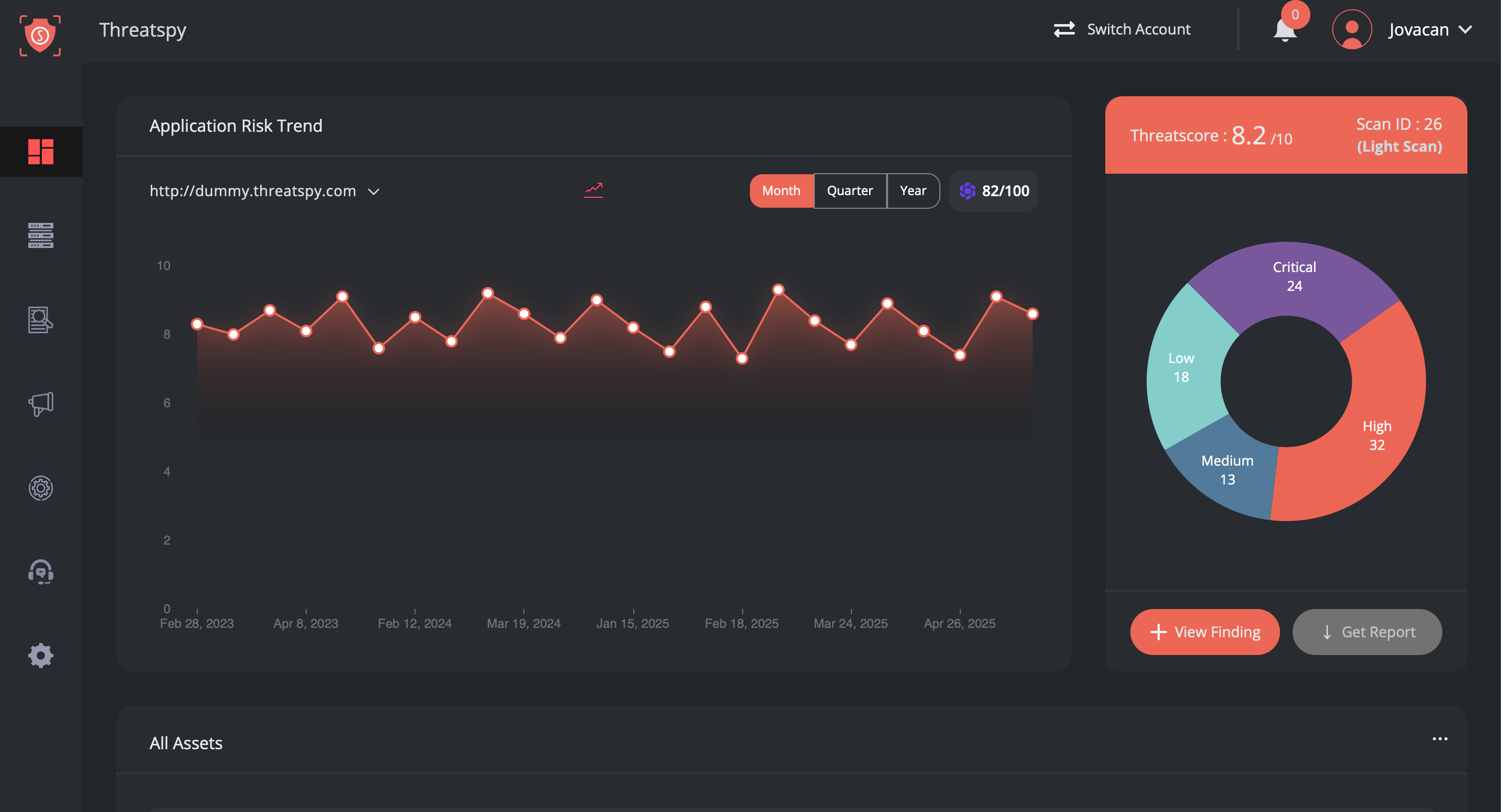Expand the Jovacan account menu chevron
Image resolution: width=1503 pixels, height=812 pixels.
[x=1466, y=29]
